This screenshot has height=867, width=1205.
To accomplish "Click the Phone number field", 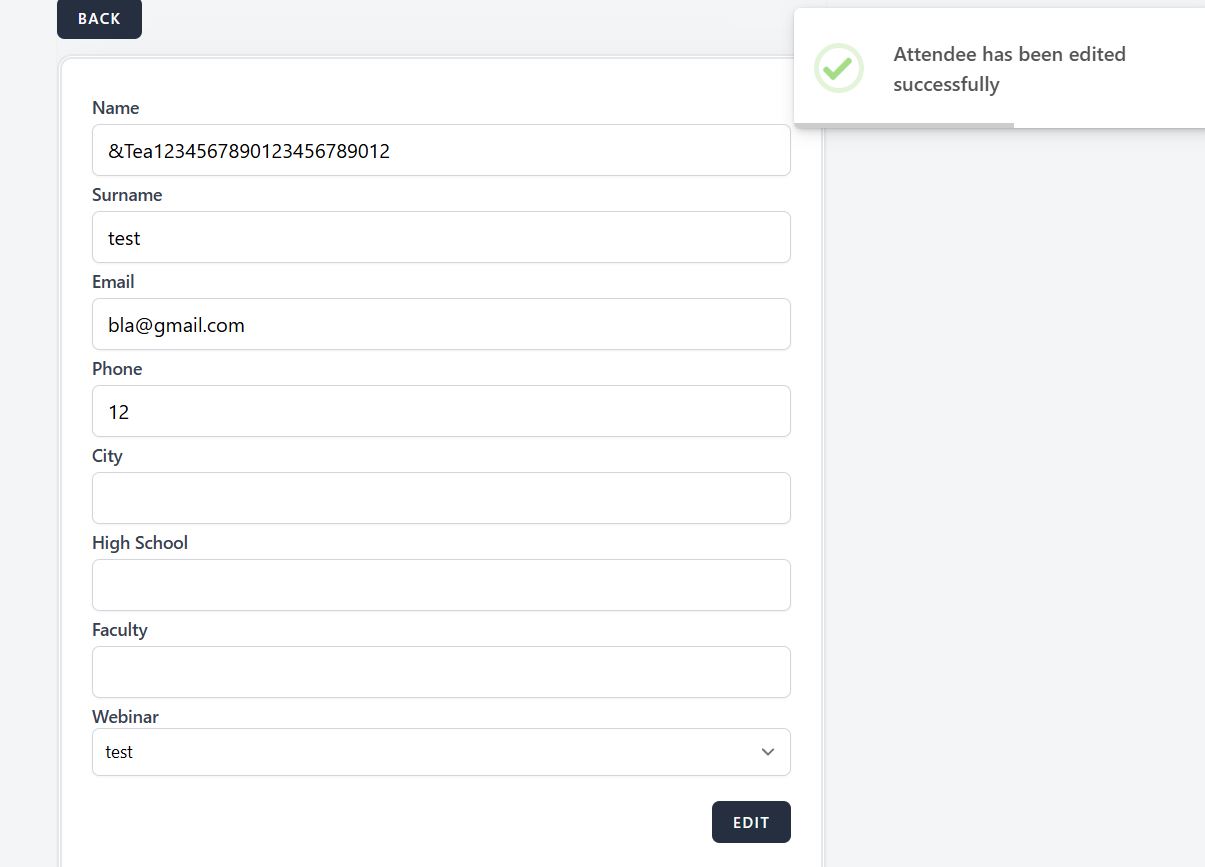I will click(x=441, y=412).
